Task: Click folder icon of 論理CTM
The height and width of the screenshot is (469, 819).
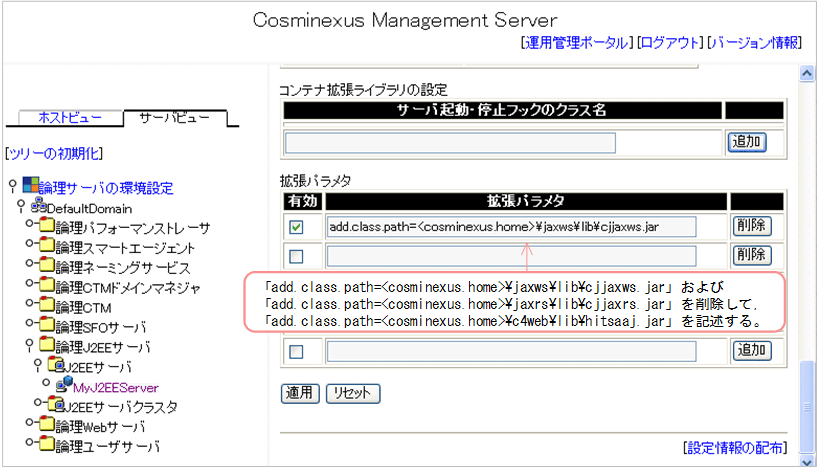Action: tap(47, 304)
